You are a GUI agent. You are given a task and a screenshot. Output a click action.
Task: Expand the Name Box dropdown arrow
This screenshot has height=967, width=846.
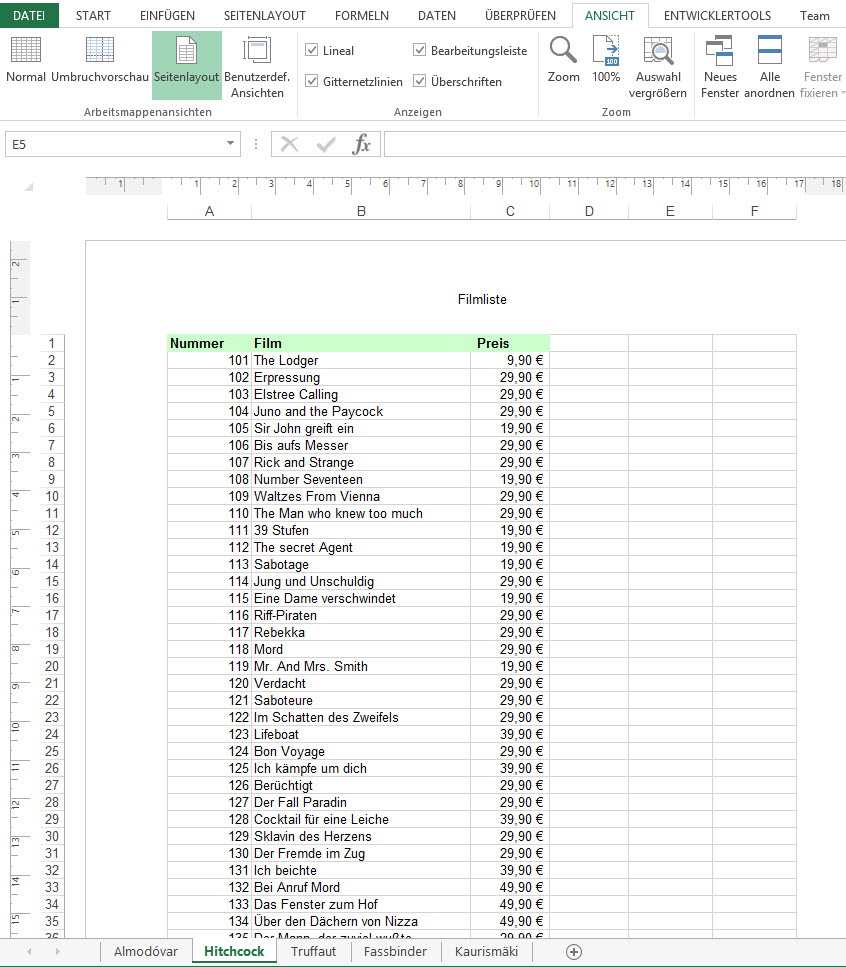tap(231, 145)
